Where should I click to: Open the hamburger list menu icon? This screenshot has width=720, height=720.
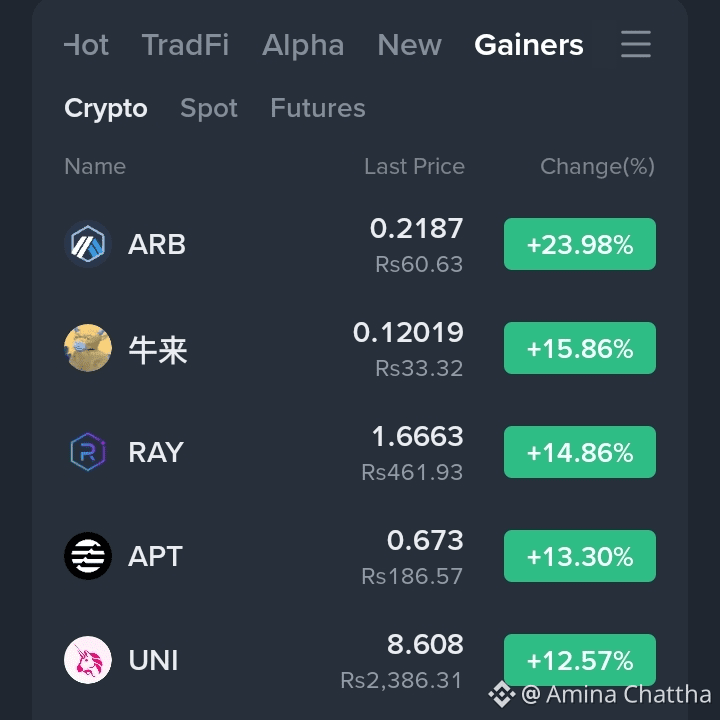pyautogui.click(x=636, y=45)
